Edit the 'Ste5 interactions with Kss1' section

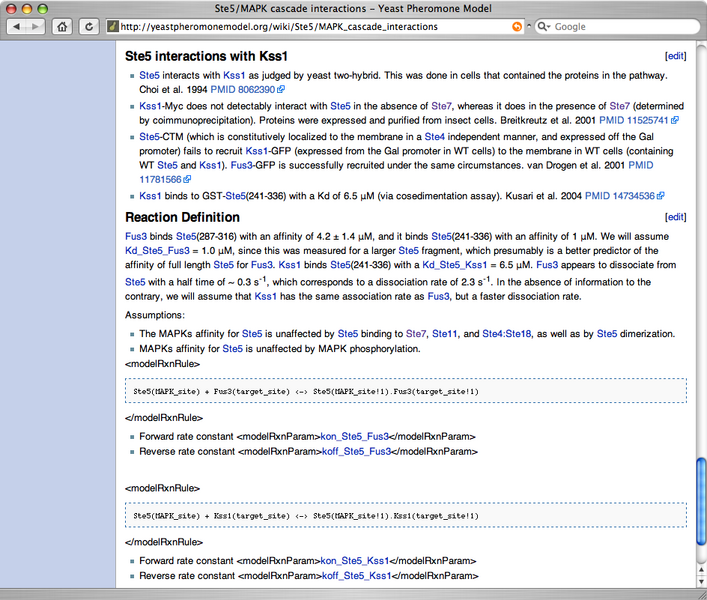675,56
